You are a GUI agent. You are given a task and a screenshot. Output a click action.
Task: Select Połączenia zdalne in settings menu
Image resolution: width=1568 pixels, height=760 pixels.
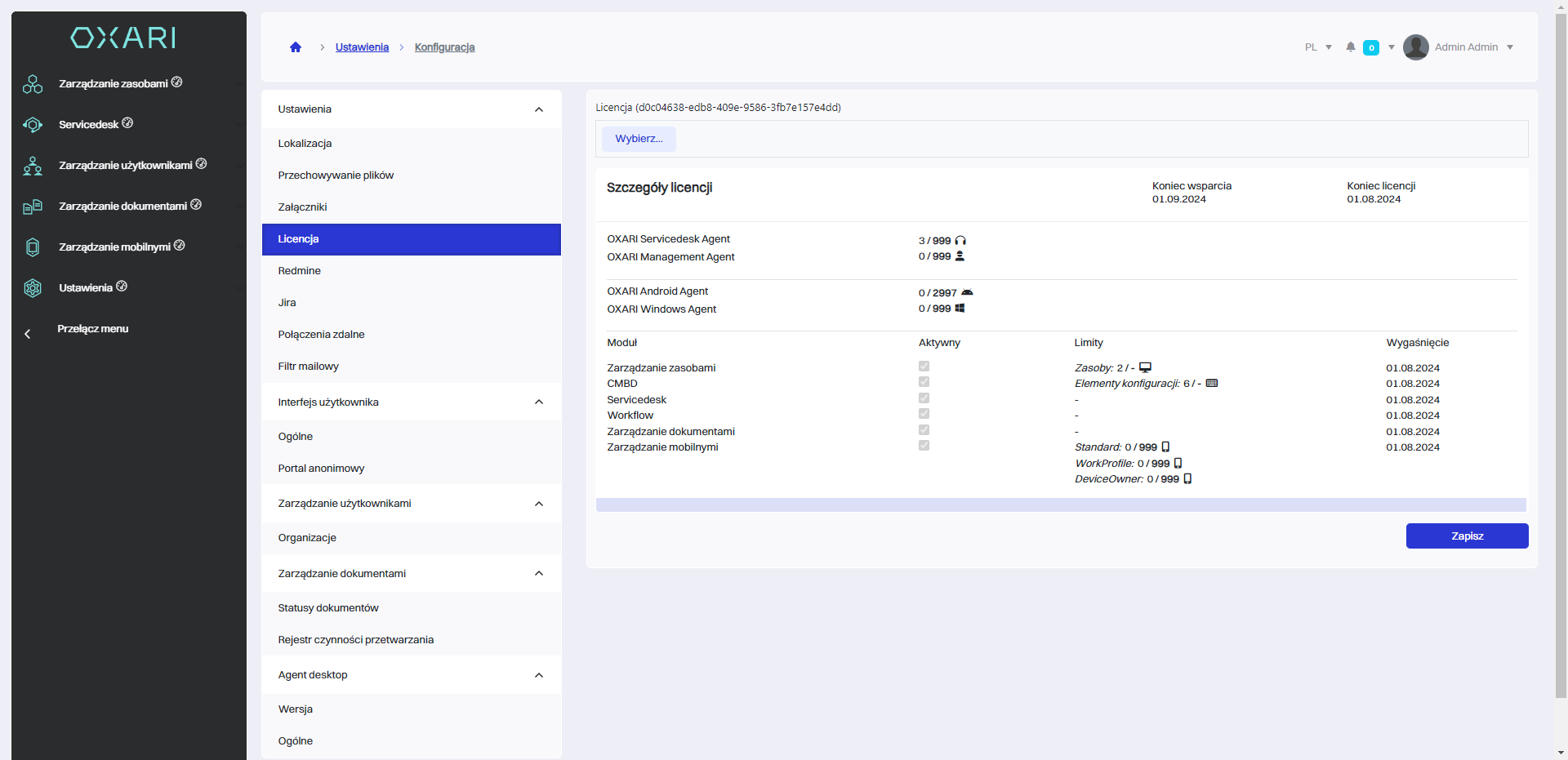[x=321, y=335]
